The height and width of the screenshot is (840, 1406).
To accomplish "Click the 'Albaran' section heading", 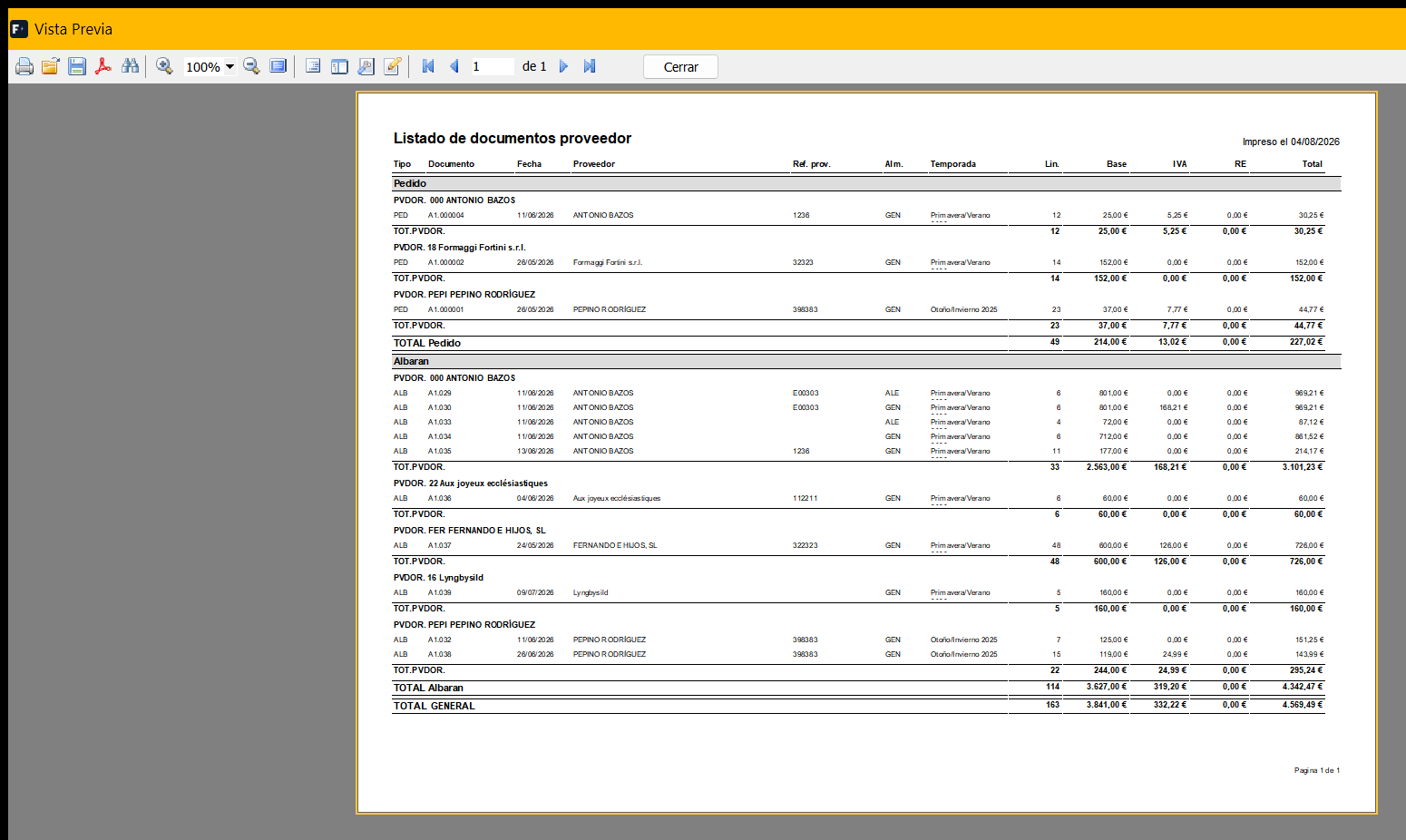I will coord(412,361).
